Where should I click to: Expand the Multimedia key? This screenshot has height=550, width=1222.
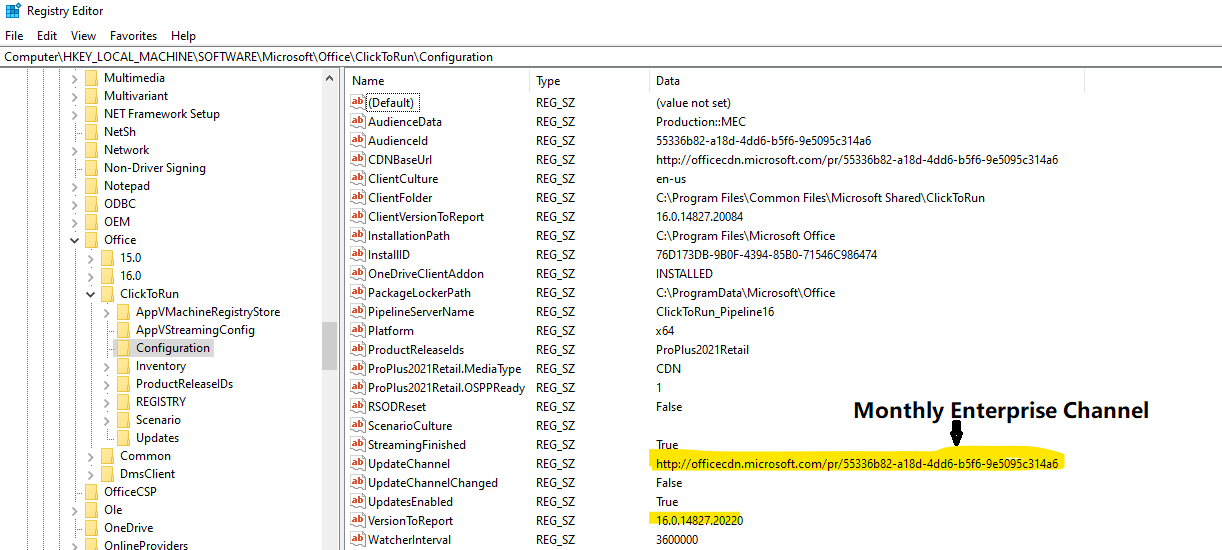(75, 78)
